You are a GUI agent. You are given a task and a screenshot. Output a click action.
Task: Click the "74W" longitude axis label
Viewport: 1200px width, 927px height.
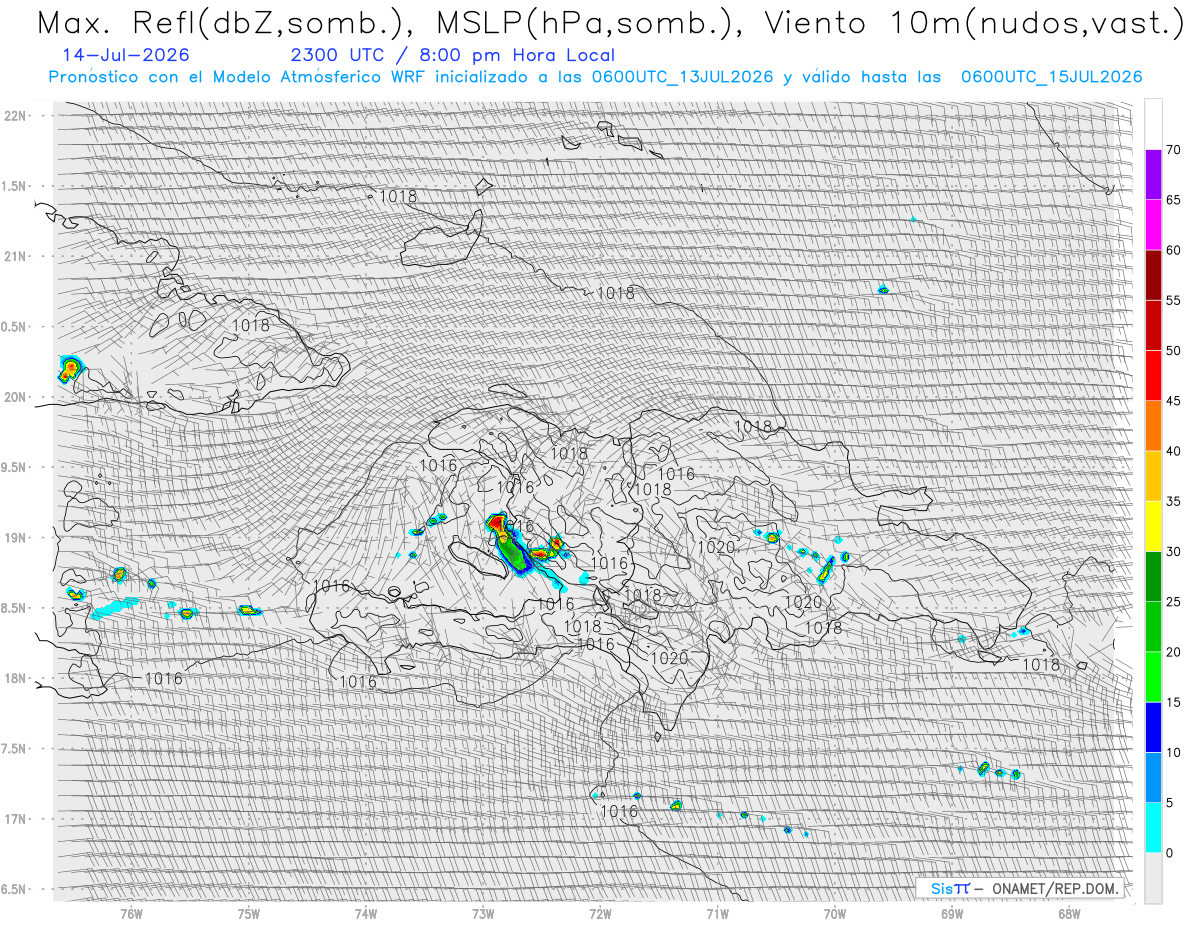point(366,914)
